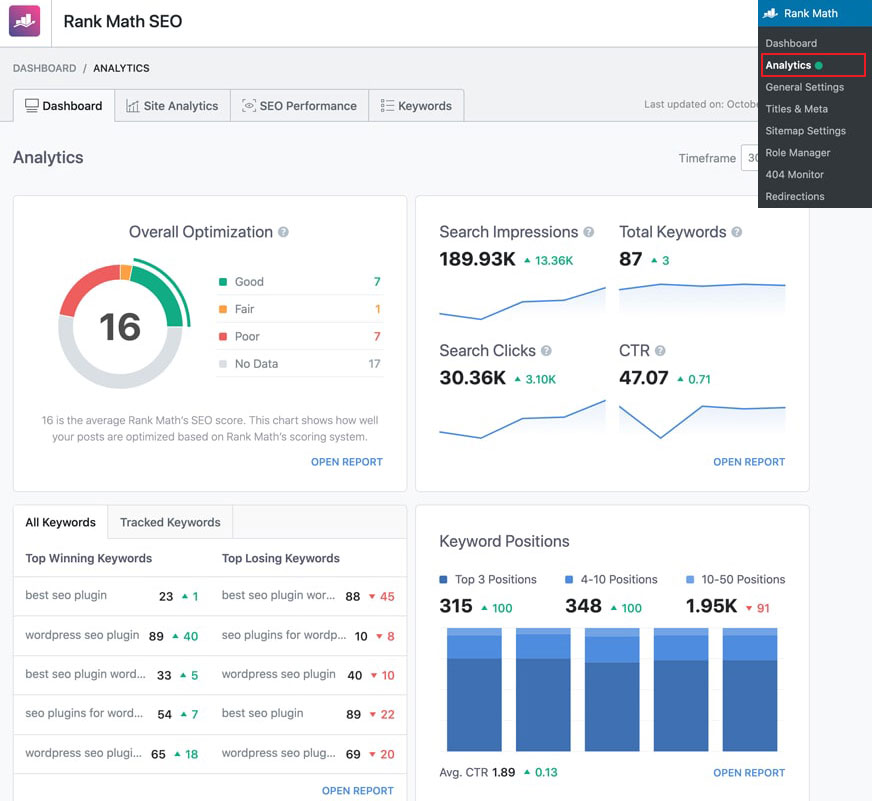Click the CTR help icon
872x801 pixels.
pos(660,350)
